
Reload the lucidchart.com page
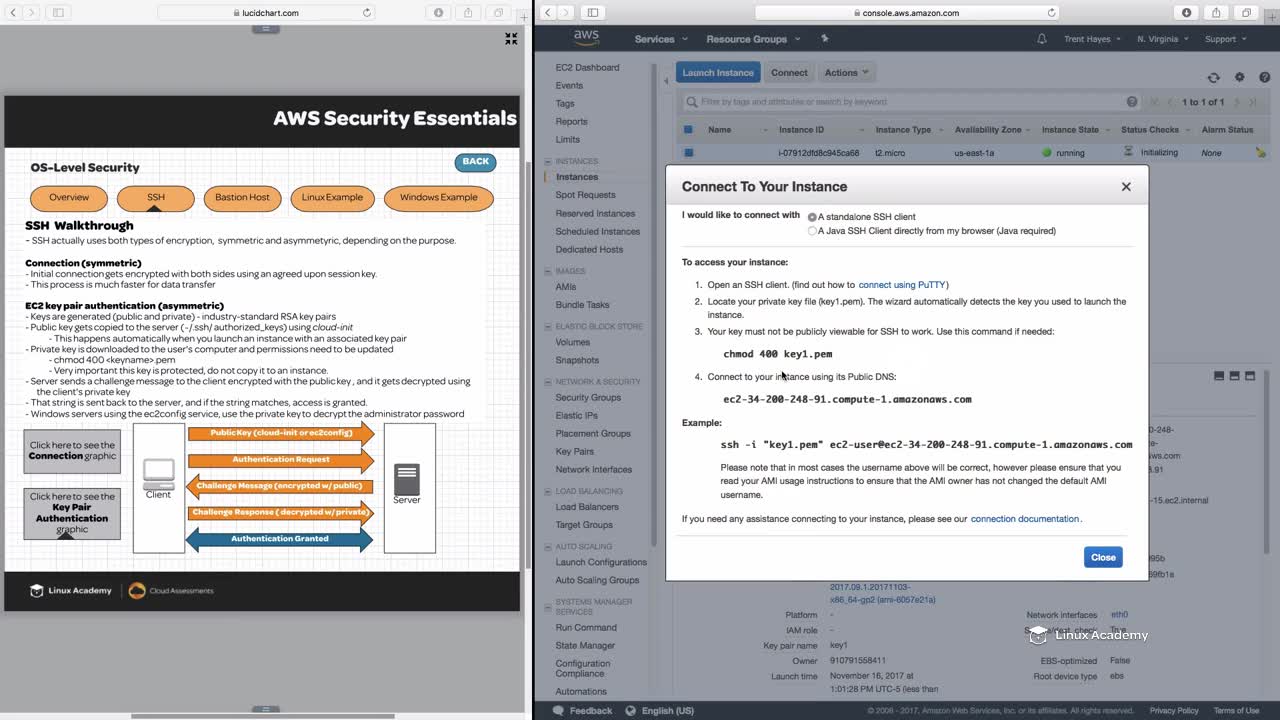(x=367, y=13)
